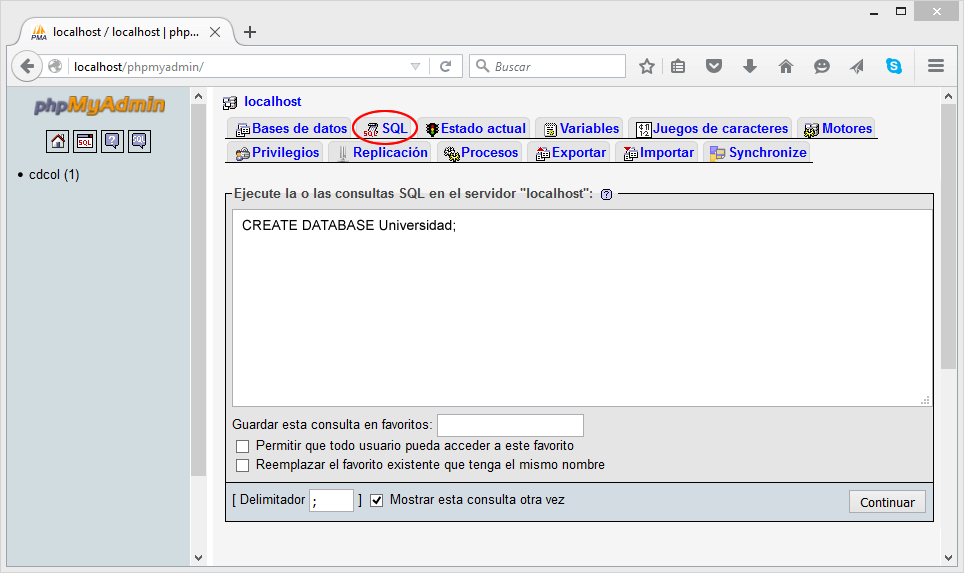Click the Home icon in phpMyAdmin sidebar
The image size is (964, 573).
57,141
